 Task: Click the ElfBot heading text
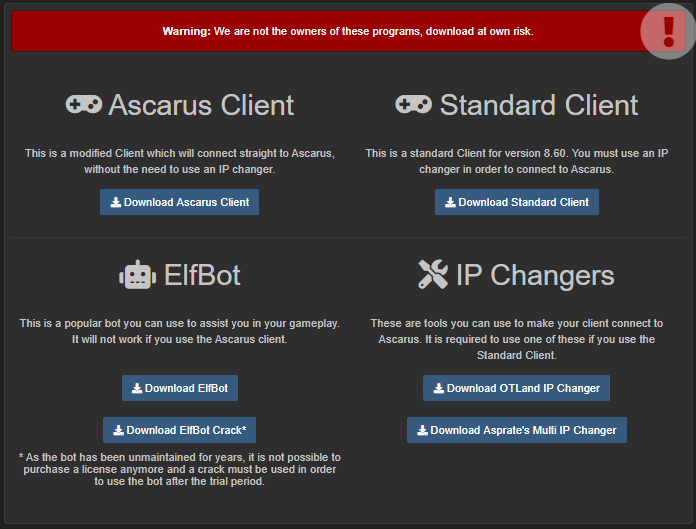pyautogui.click(x=202, y=275)
